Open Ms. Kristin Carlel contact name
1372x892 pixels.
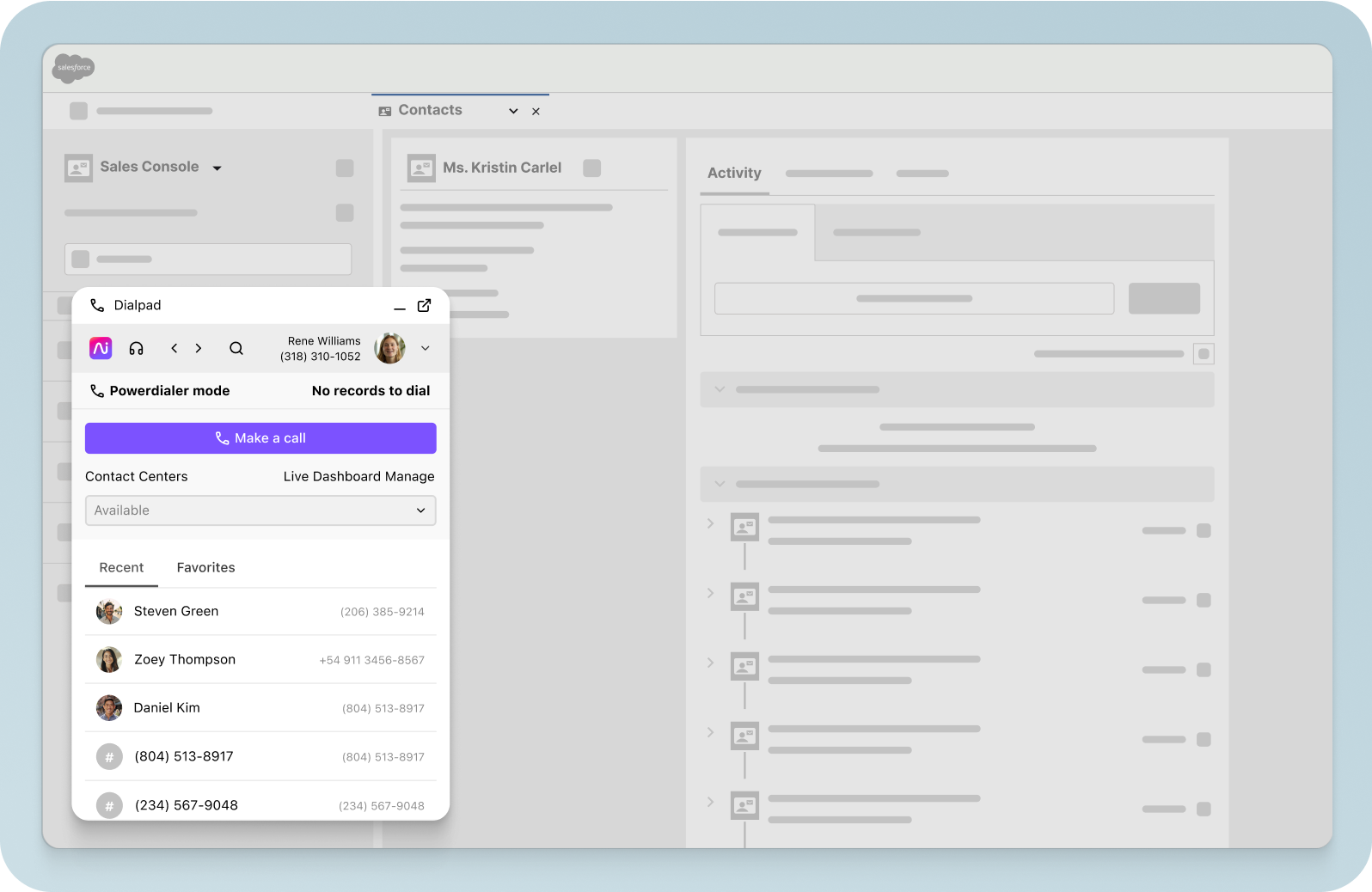click(502, 168)
